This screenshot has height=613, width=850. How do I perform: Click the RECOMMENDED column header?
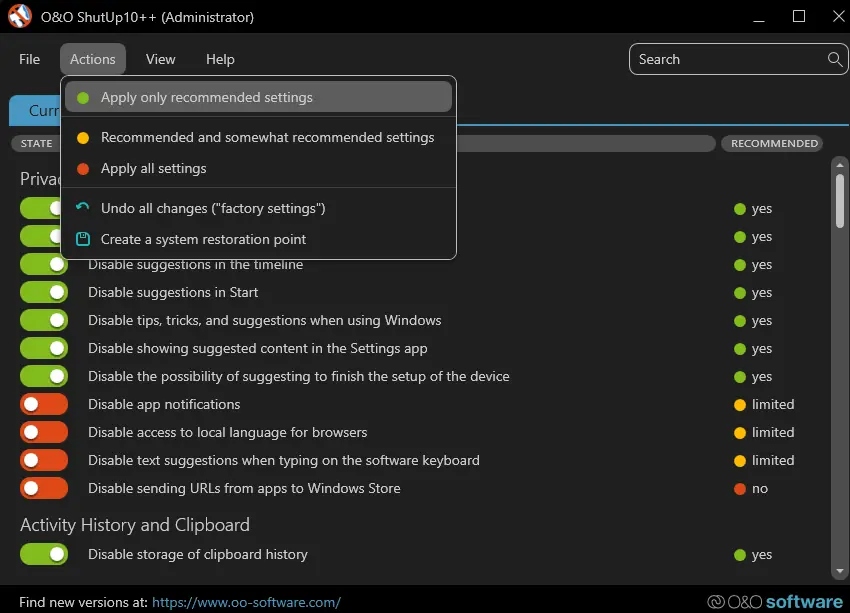774,144
